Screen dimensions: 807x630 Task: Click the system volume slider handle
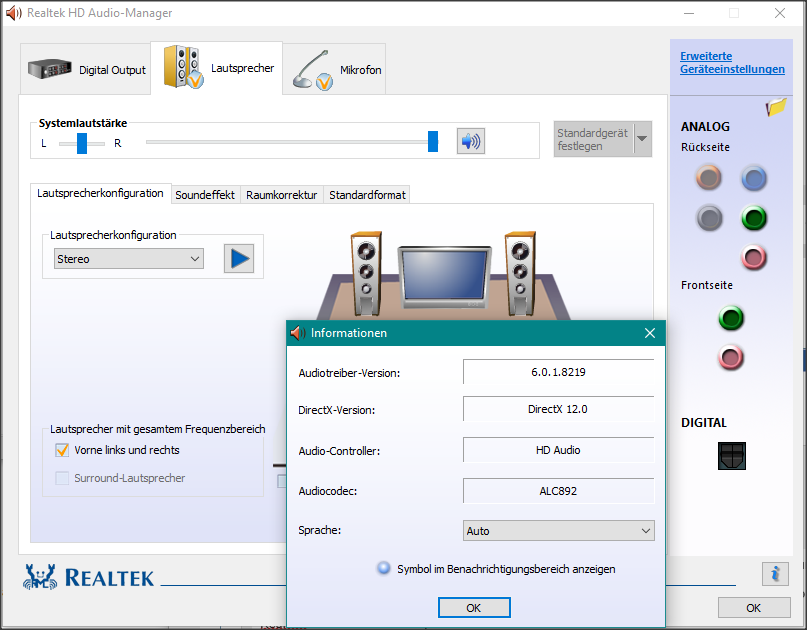(433, 142)
